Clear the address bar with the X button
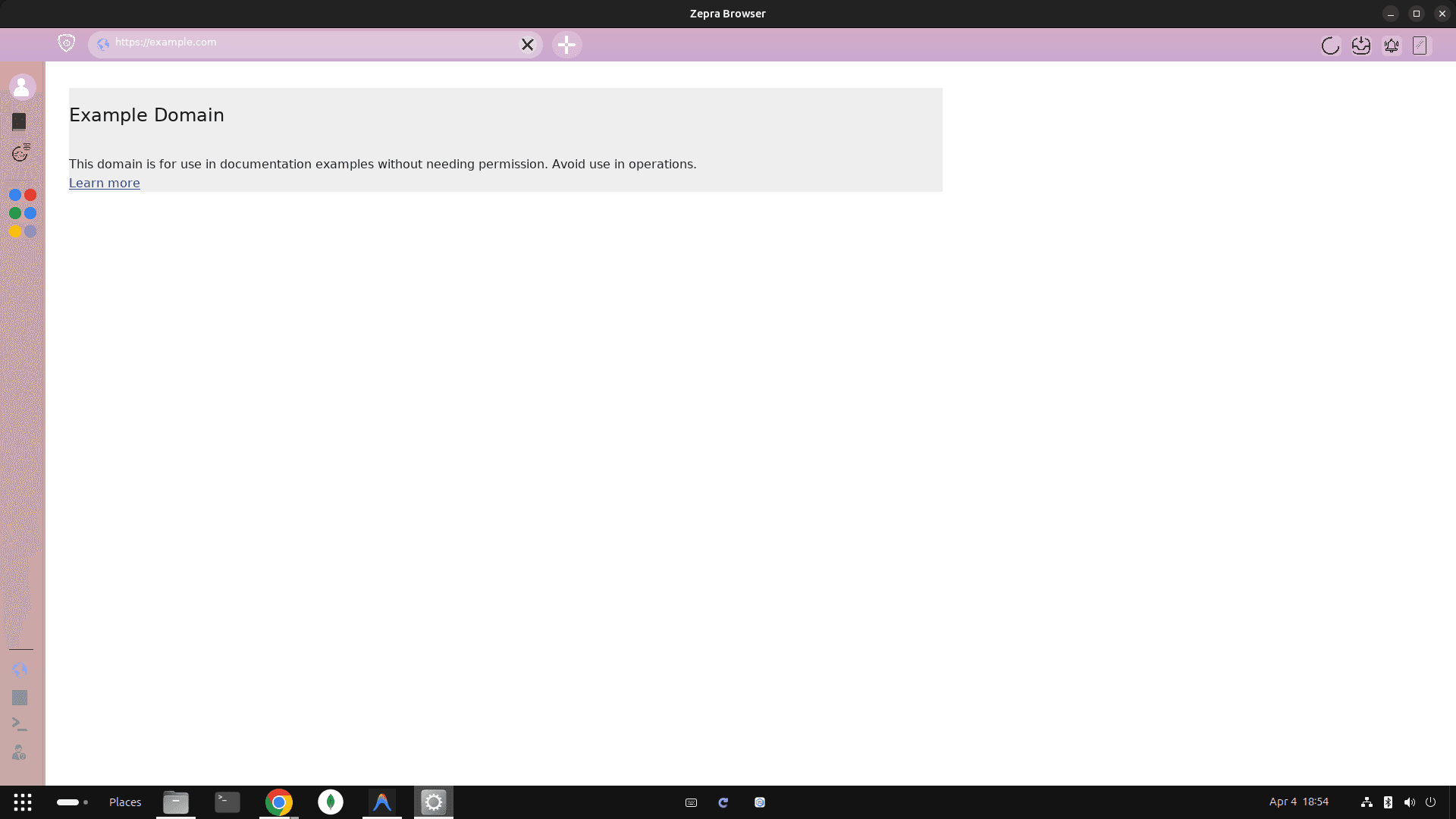 (x=527, y=45)
